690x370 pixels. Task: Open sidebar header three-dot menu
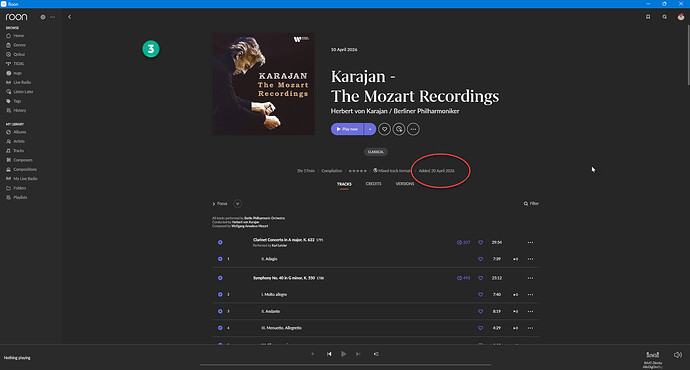[x=53, y=17]
